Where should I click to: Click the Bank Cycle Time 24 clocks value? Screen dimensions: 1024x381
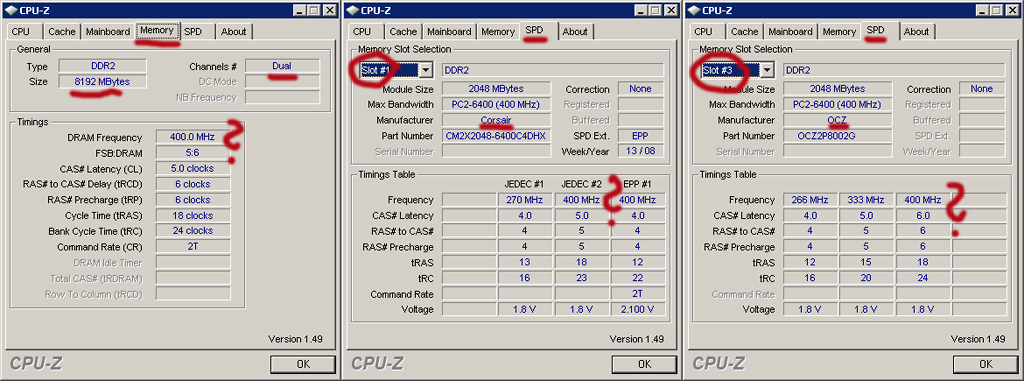193,231
